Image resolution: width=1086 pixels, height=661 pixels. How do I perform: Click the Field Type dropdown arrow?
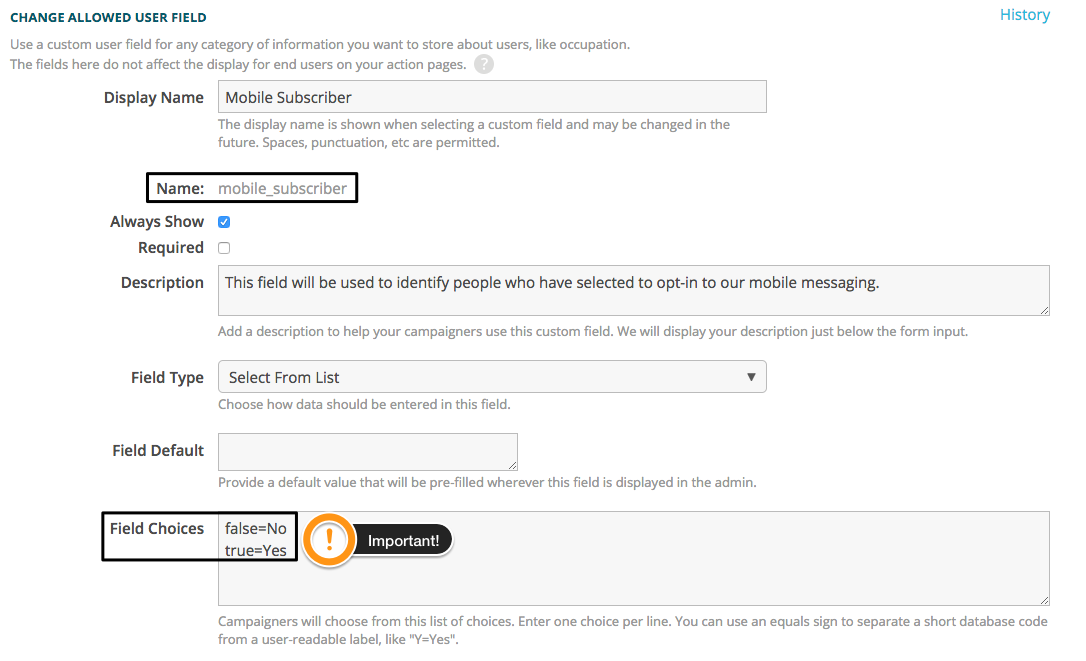751,377
